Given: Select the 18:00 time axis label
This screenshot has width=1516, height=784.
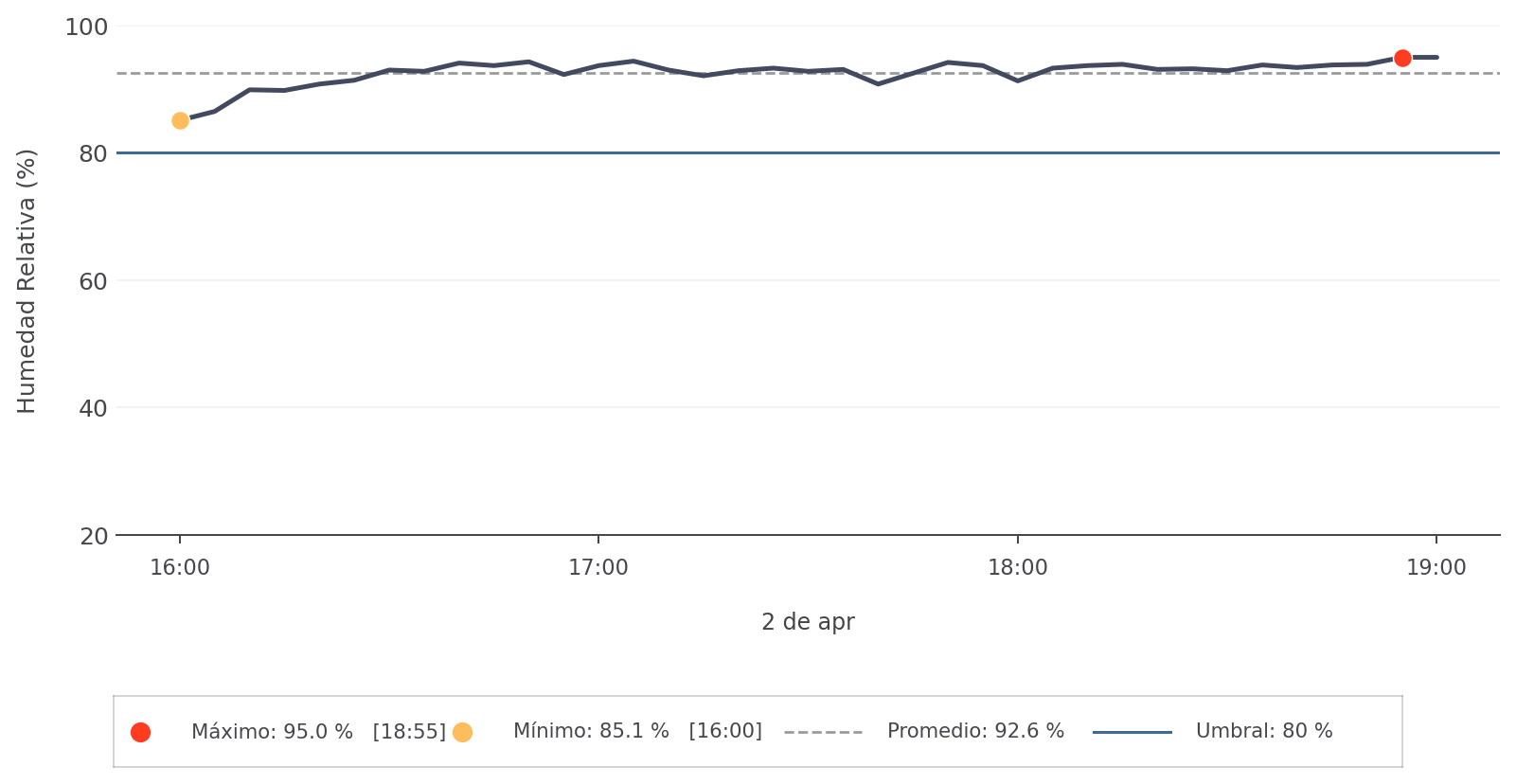Looking at the screenshot, I should pyautogui.click(x=1018, y=568).
